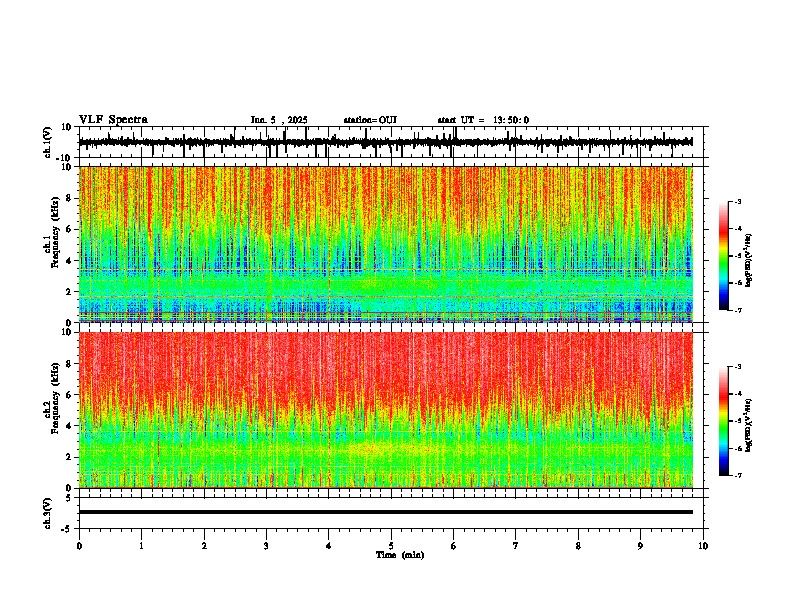Click the "start UT = 13:50: 0" text

click(483, 120)
